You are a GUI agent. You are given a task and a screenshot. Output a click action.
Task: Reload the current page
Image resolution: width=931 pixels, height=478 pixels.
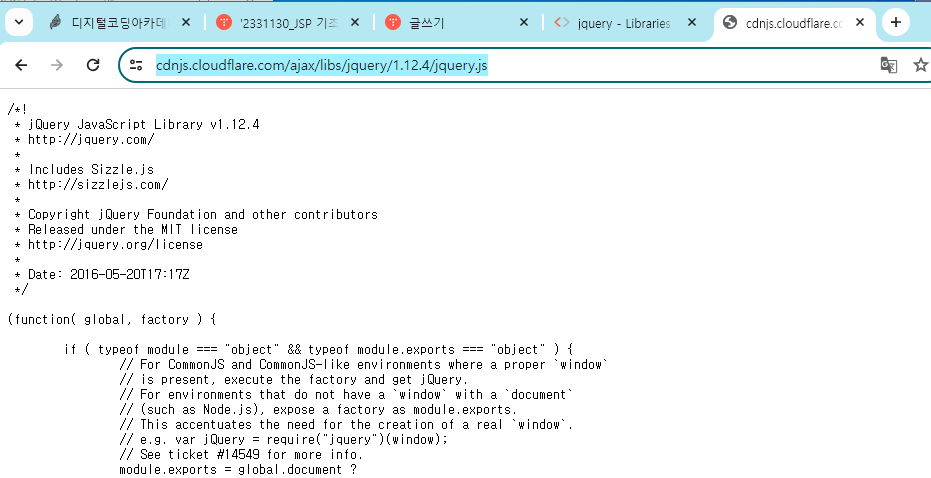click(93, 65)
